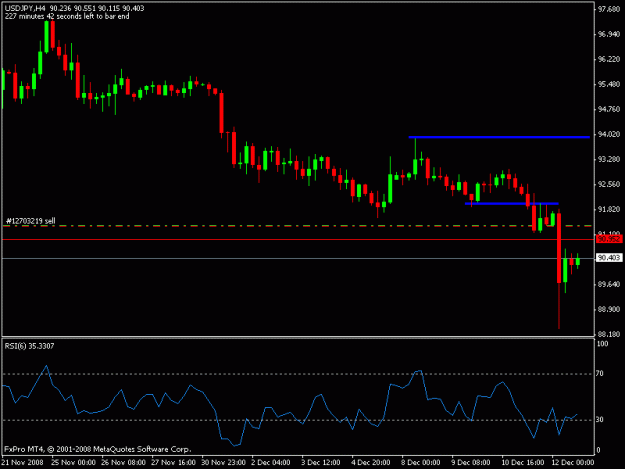Click the 94.020 price scale value

(609, 134)
